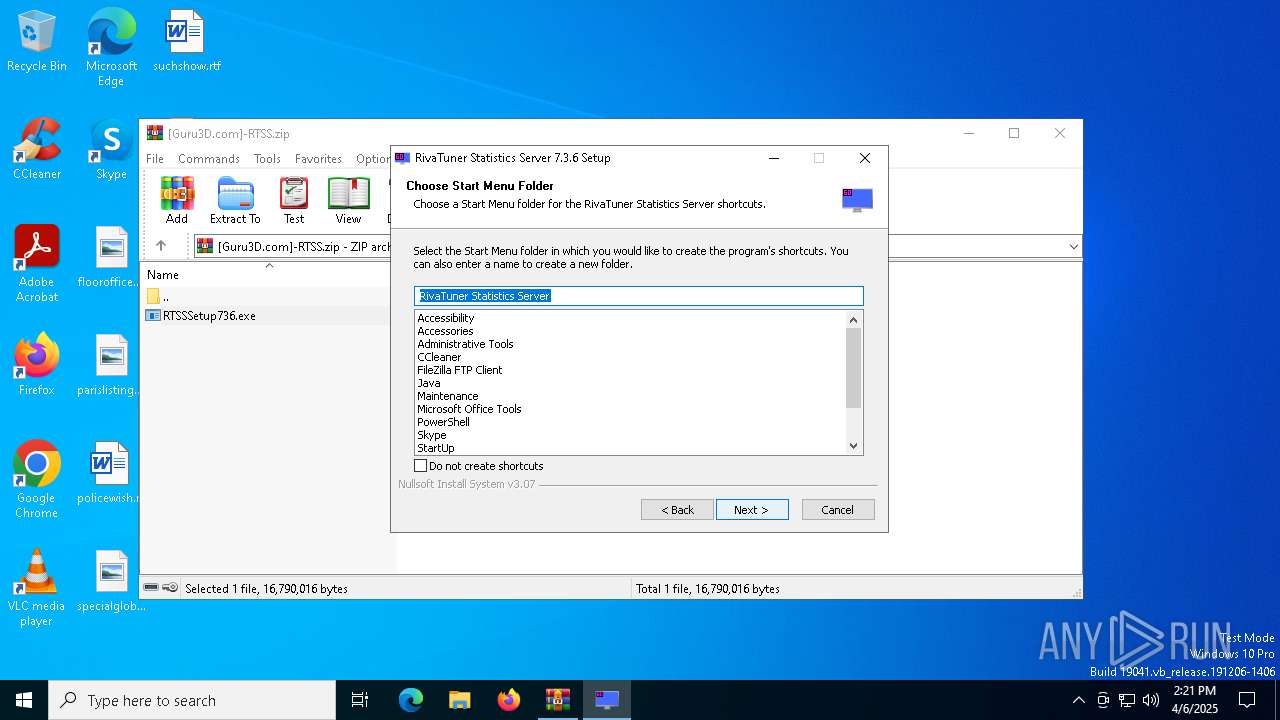1280x720 pixels.
Task: Select the specialglob desktop image file
Action: pos(111,581)
